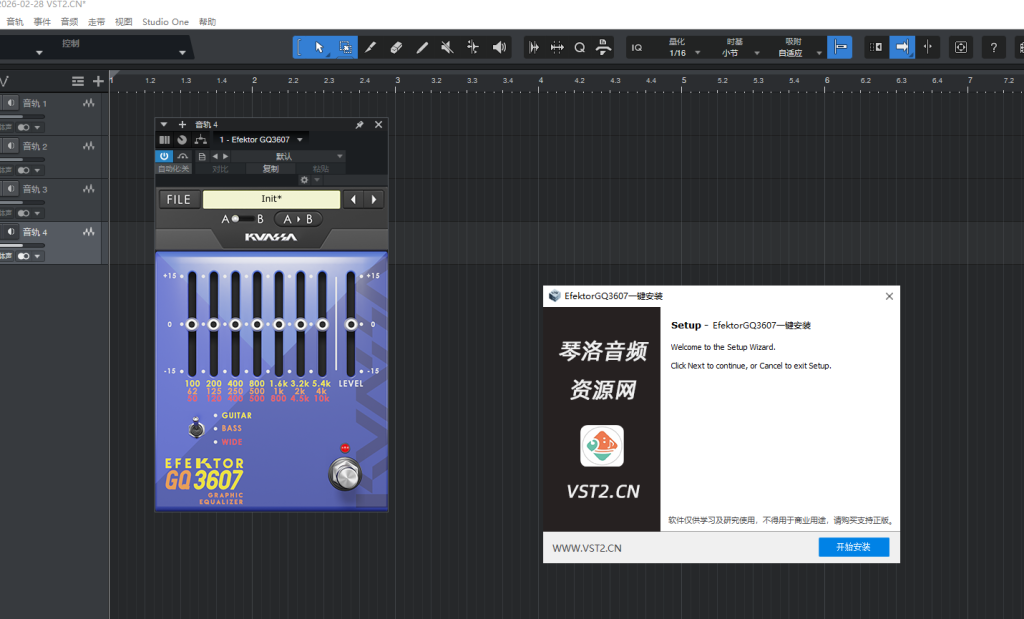This screenshot has width=1024, height=619.
Task: Pin the Efektor plugin window
Action: coord(359,125)
